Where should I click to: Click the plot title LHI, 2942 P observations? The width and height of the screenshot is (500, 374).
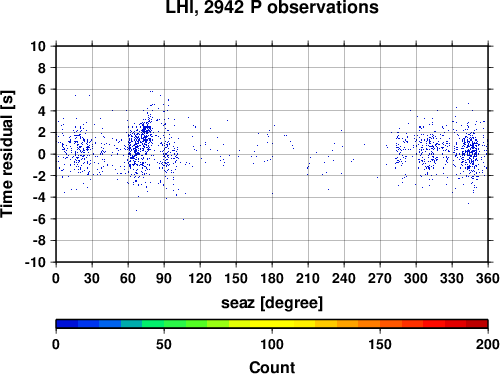click(x=272, y=7)
